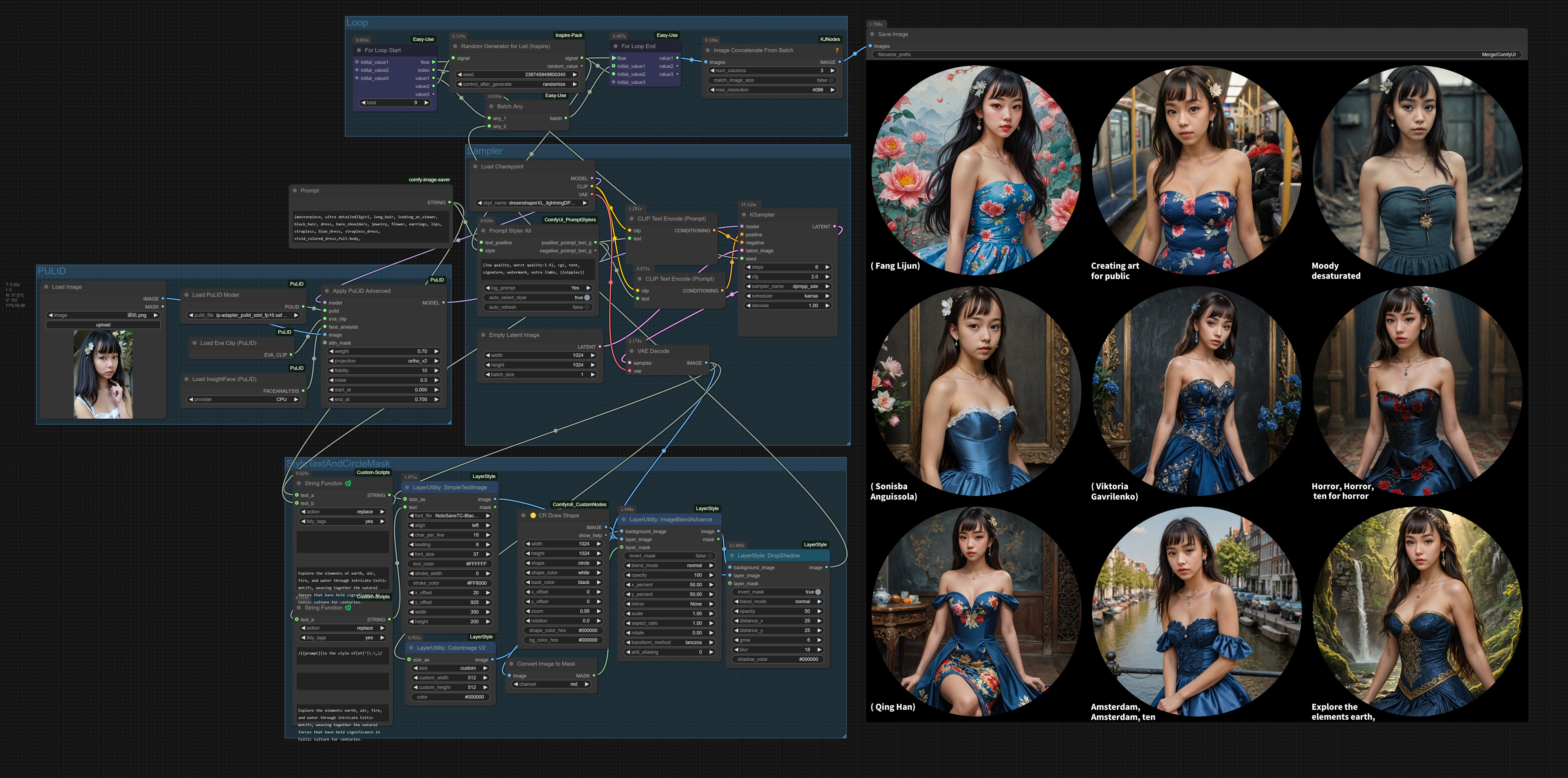Open the pulid_file dropdown in Load PuLID Model

click(244, 315)
